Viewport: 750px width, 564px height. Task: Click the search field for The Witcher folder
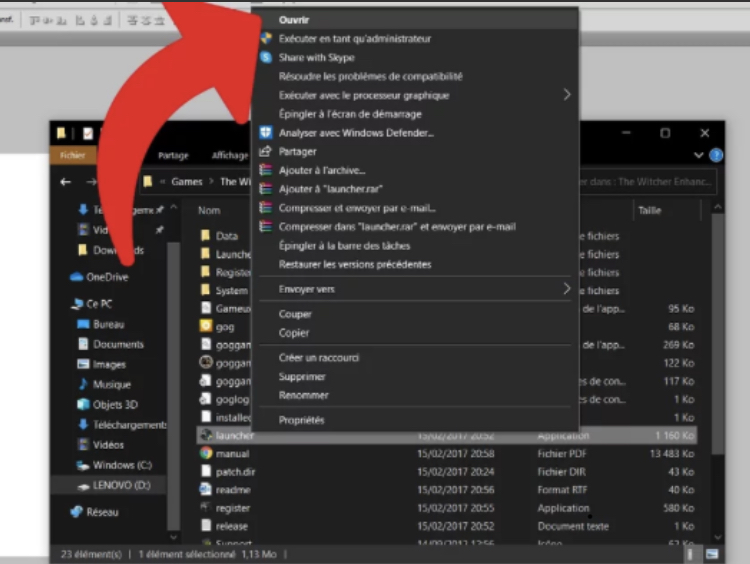[x=645, y=182]
